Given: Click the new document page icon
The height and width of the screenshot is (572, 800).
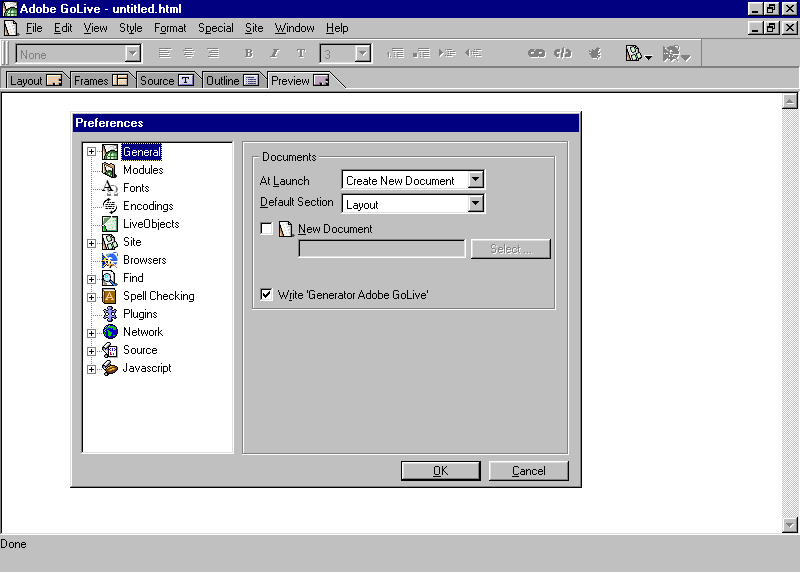Looking at the screenshot, I should click(x=286, y=229).
